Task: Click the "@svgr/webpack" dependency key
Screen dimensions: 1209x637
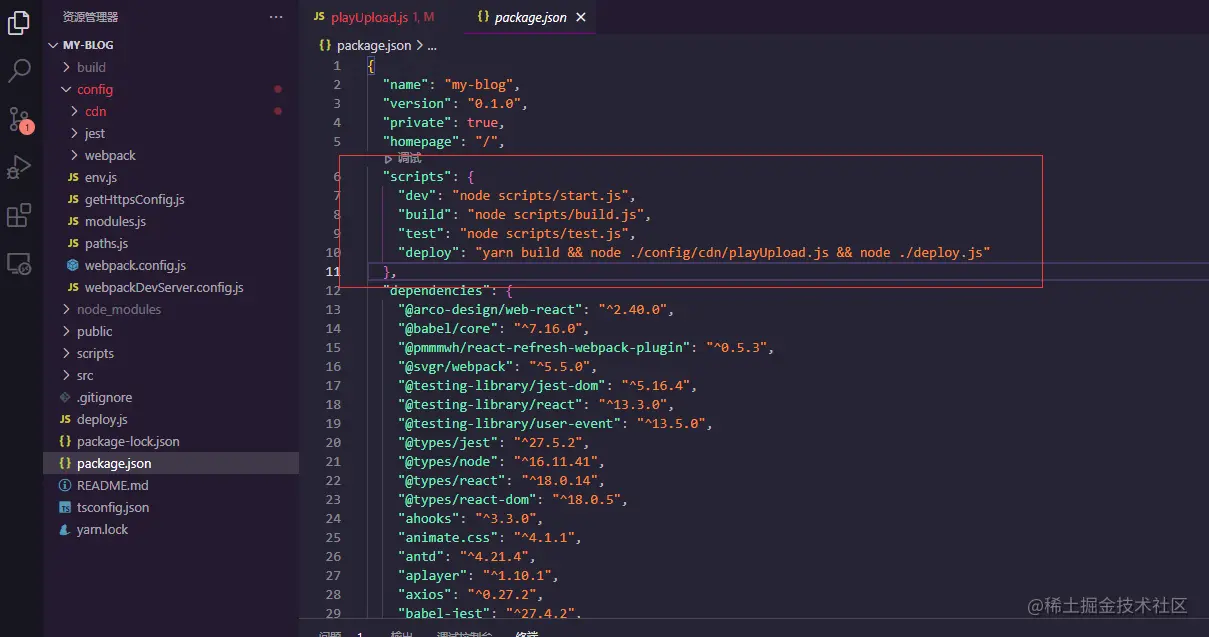Action: tap(455, 366)
